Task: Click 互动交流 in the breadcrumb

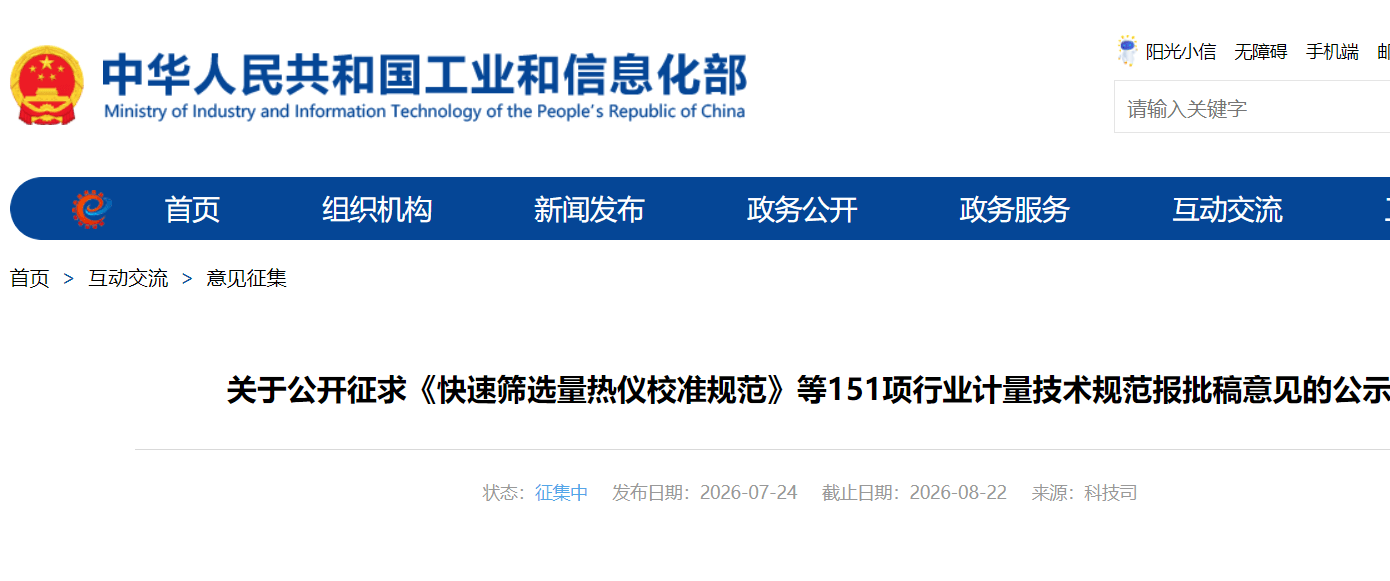Action: (x=128, y=278)
